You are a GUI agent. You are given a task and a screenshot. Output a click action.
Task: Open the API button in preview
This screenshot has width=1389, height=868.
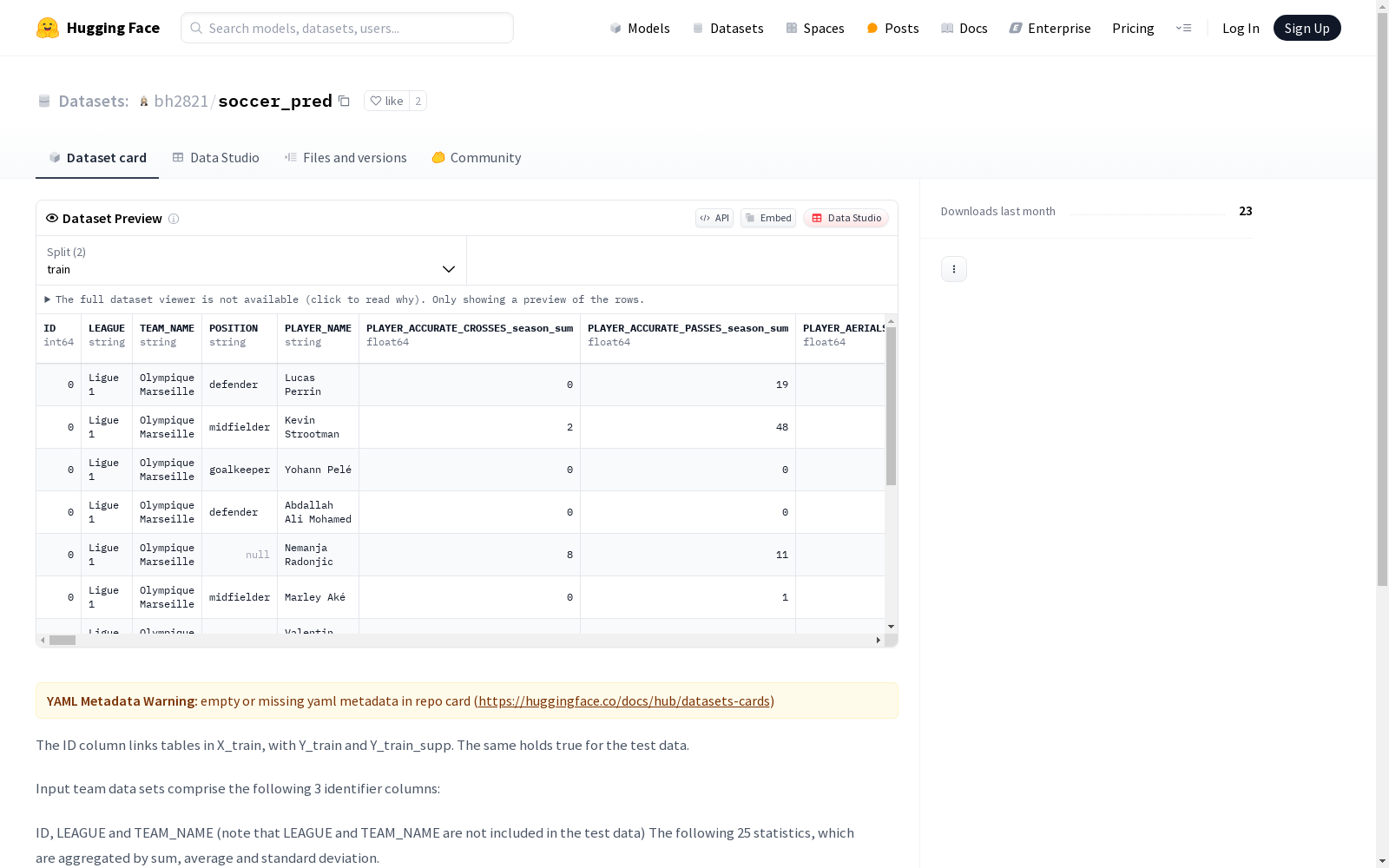[714, 218]
